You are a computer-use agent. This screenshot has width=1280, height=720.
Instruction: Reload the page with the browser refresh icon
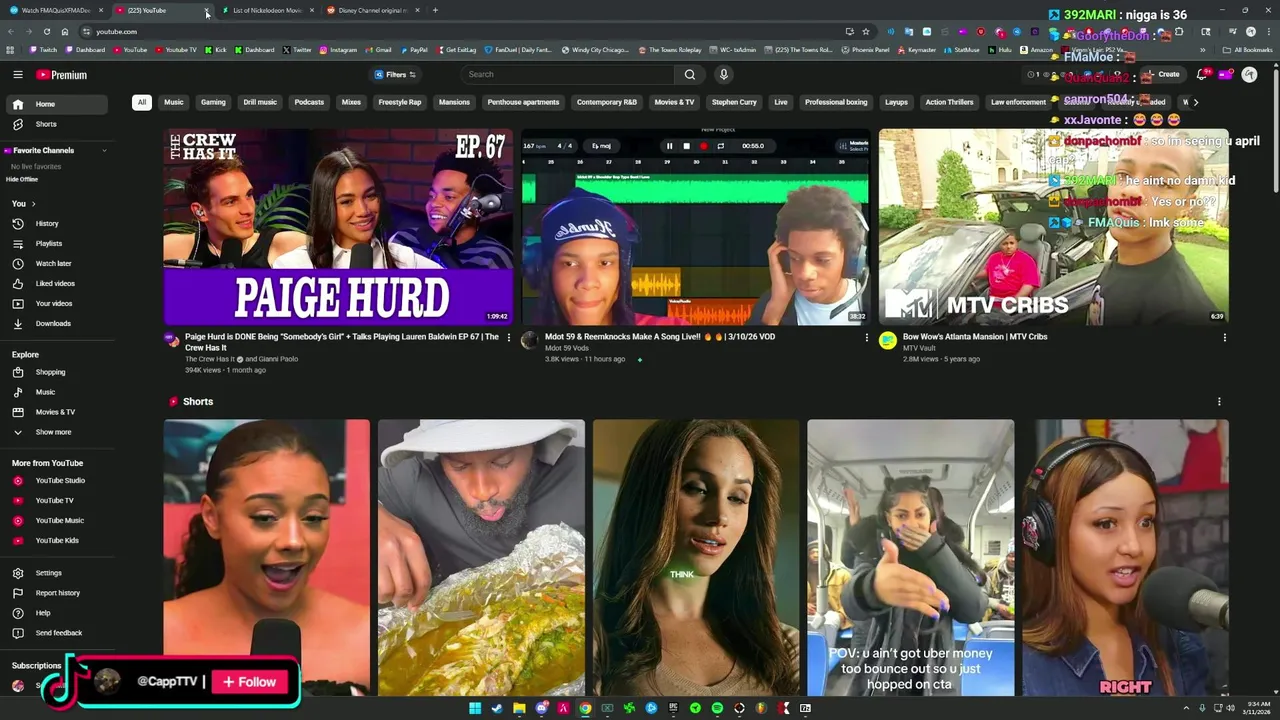point(46,31)
